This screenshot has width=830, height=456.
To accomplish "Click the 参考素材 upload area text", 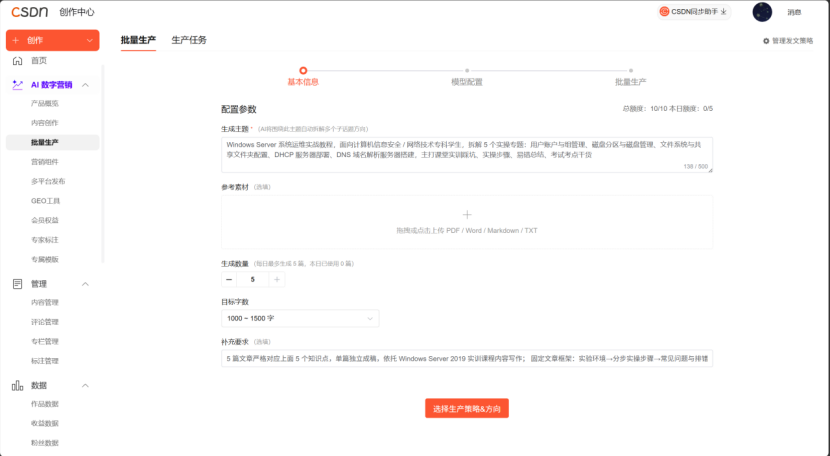I will tap(467, 230).
